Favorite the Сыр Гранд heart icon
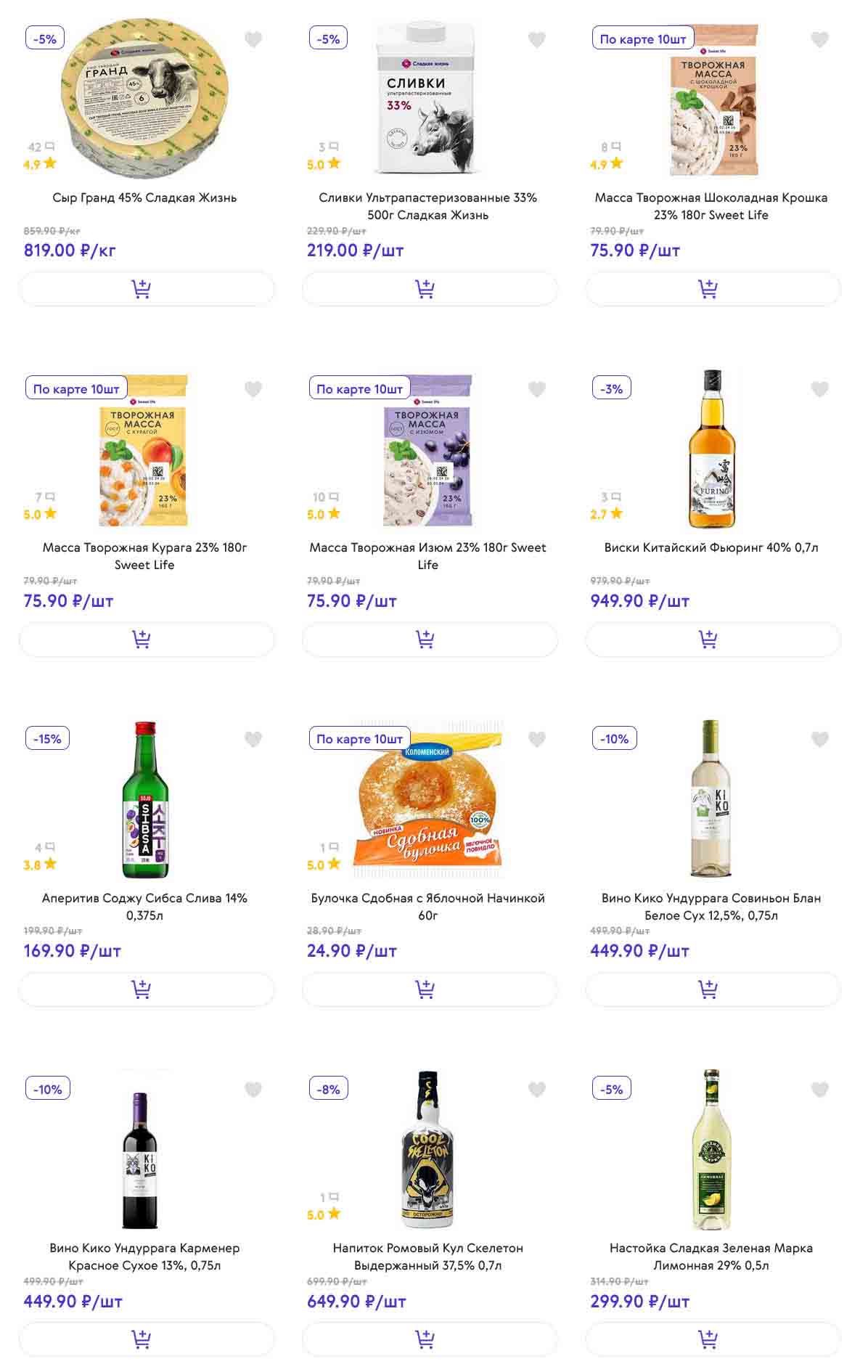Viewport: 868px width, 1372px height. click(x=253, y=40)
